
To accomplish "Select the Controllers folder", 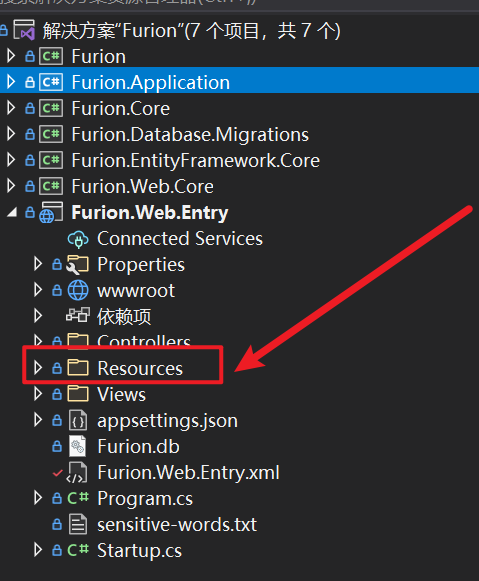I will (144, 341).
